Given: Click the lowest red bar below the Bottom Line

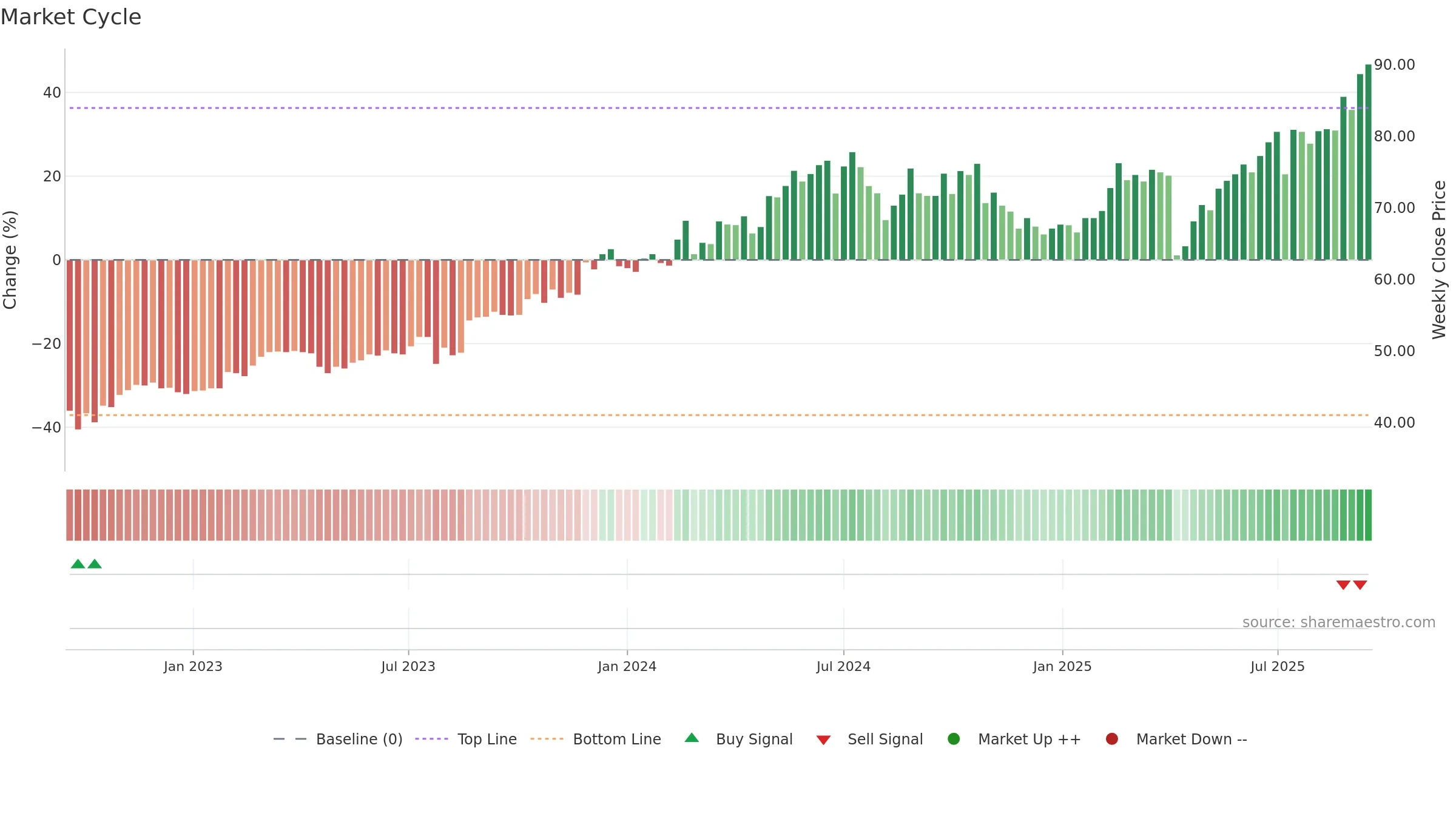Looking at the screenshot, I should pos(78,345).
